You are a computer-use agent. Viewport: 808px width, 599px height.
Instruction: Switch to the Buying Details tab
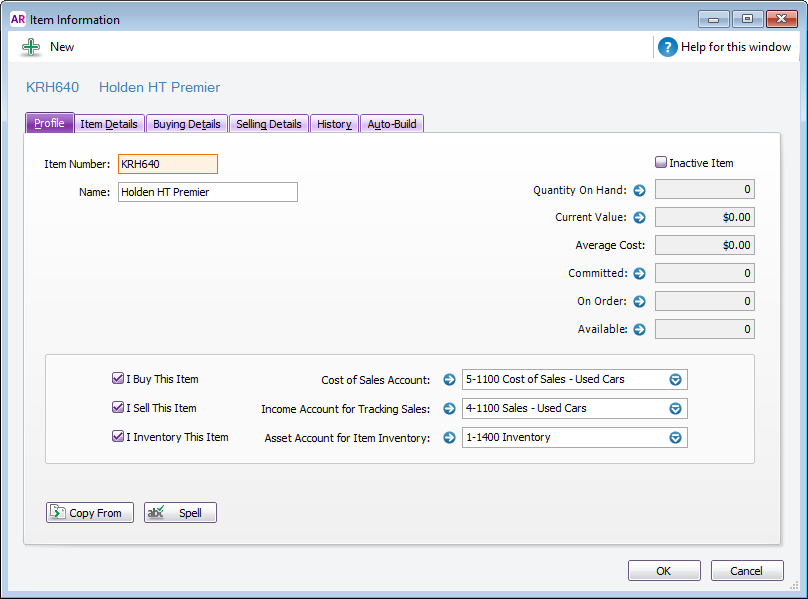click(187, 124)
